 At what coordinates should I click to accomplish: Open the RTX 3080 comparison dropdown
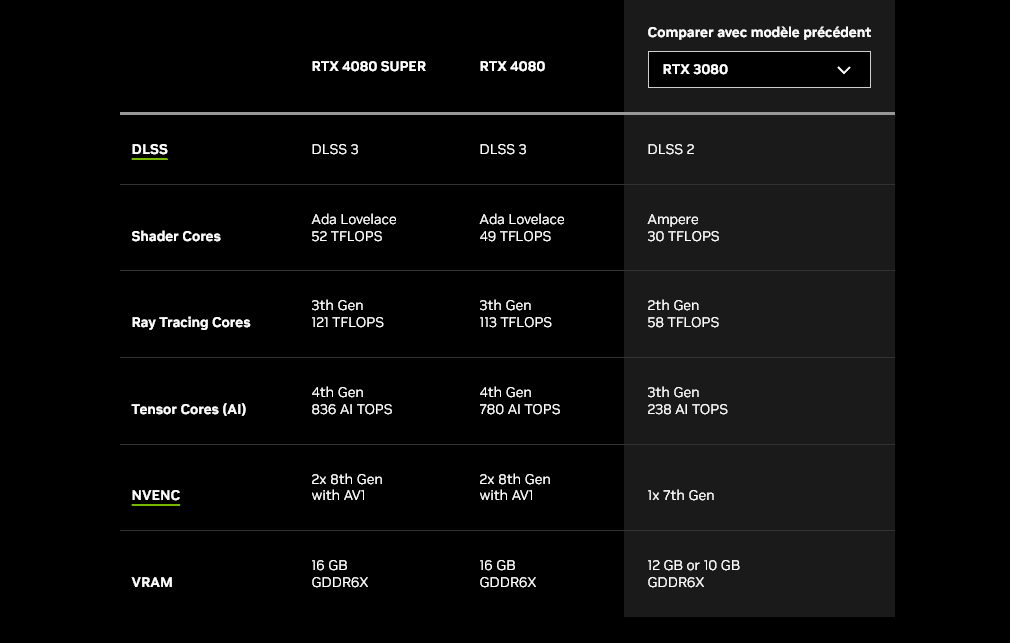pyautogui.click(x=759, y=70)
